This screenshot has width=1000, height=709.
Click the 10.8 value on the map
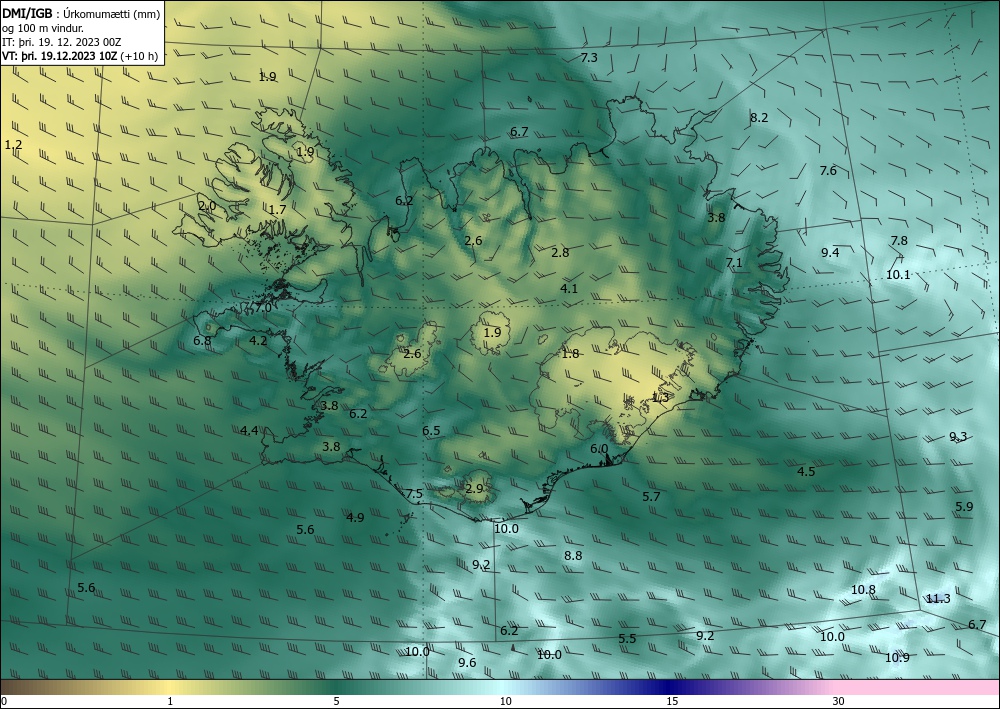point(863,590)
